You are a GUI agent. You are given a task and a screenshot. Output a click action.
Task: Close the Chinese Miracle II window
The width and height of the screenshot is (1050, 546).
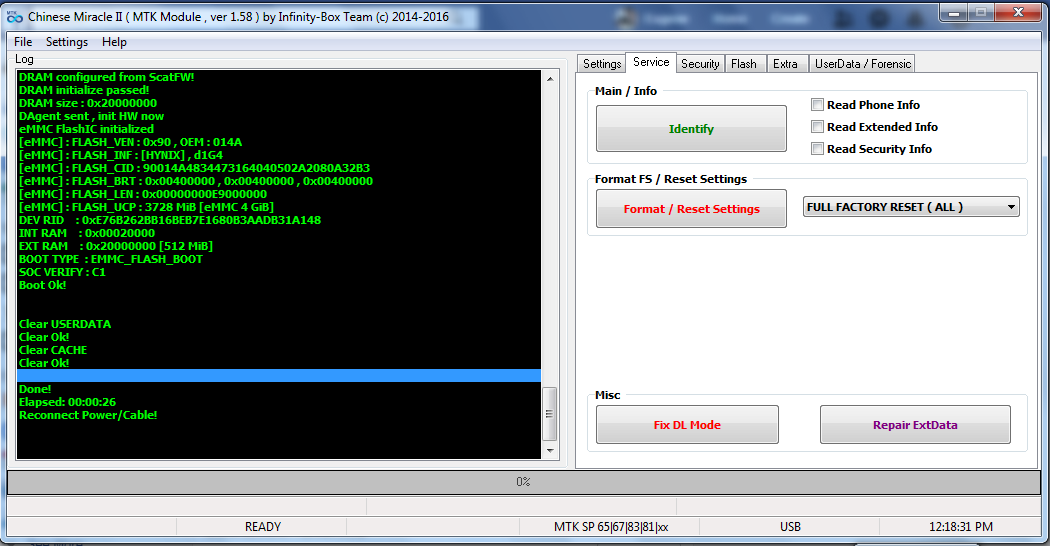pyautogui.click(x=1018, y=13)
